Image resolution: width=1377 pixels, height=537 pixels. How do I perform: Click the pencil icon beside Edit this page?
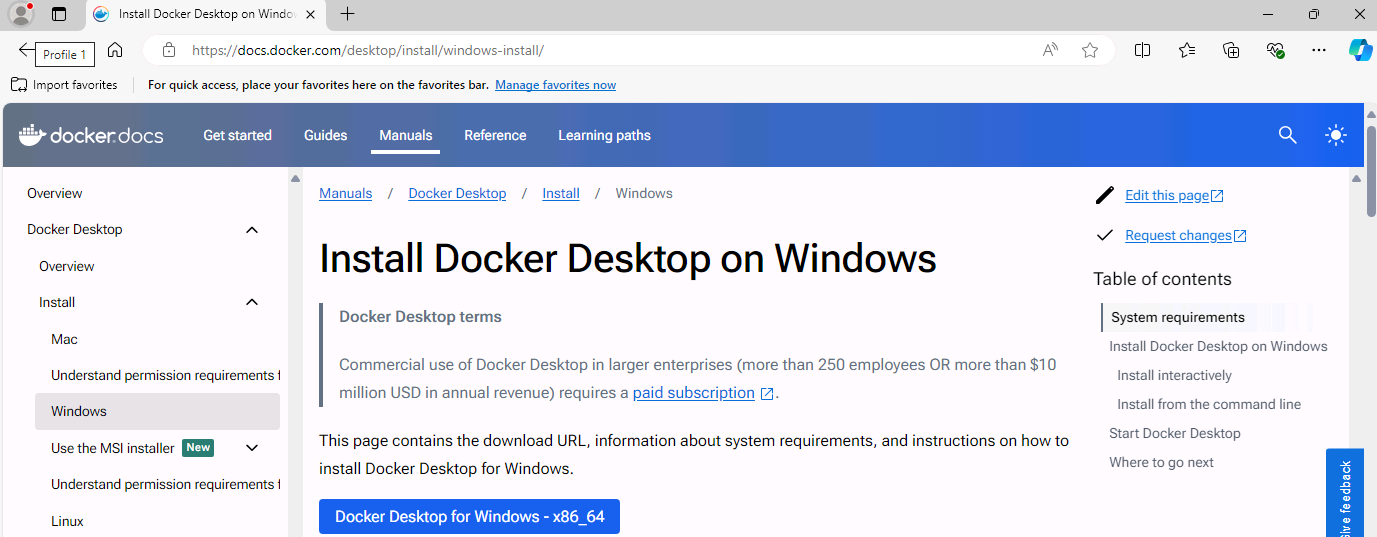click(1105, 195)
